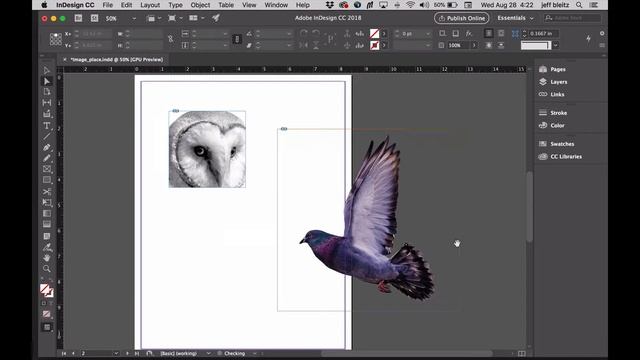
Task: Select the Zoom magnifier tool
Action: (47, 269)
